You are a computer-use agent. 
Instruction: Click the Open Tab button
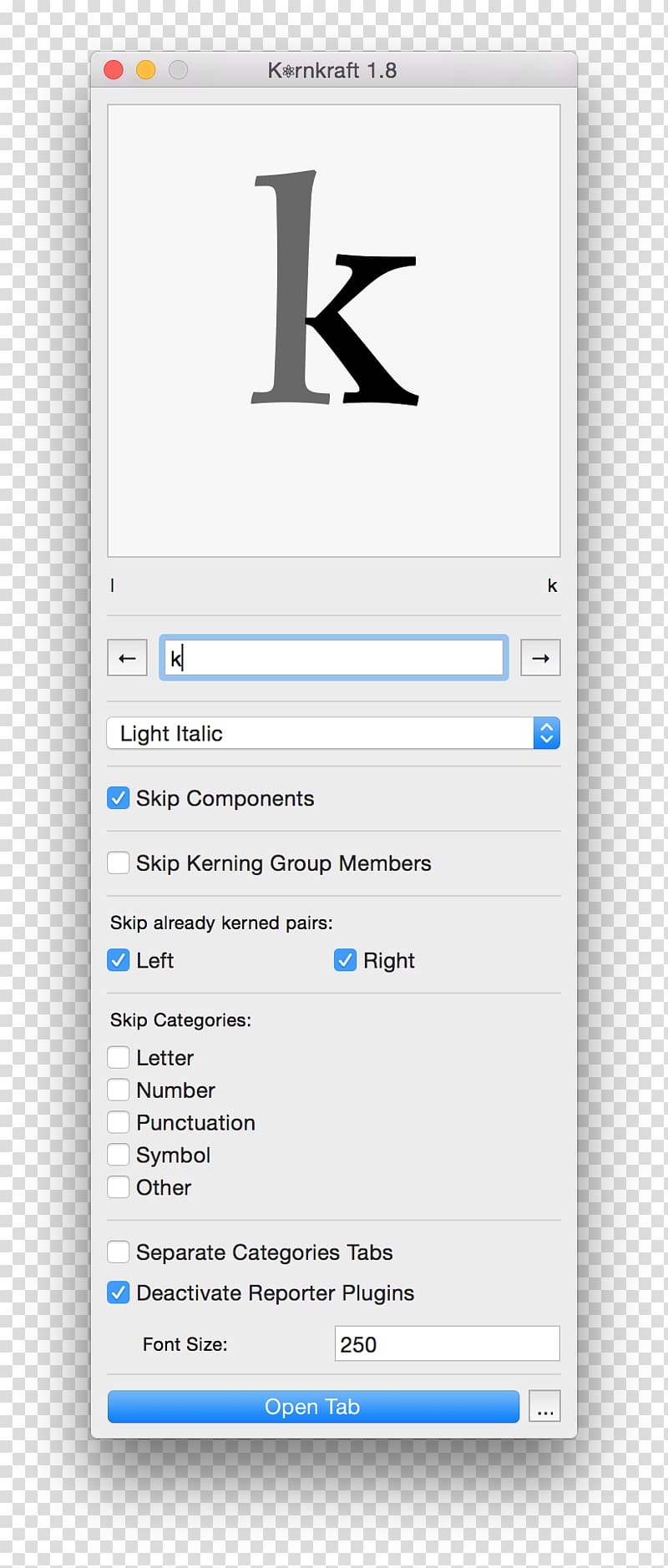(313, 1406)
